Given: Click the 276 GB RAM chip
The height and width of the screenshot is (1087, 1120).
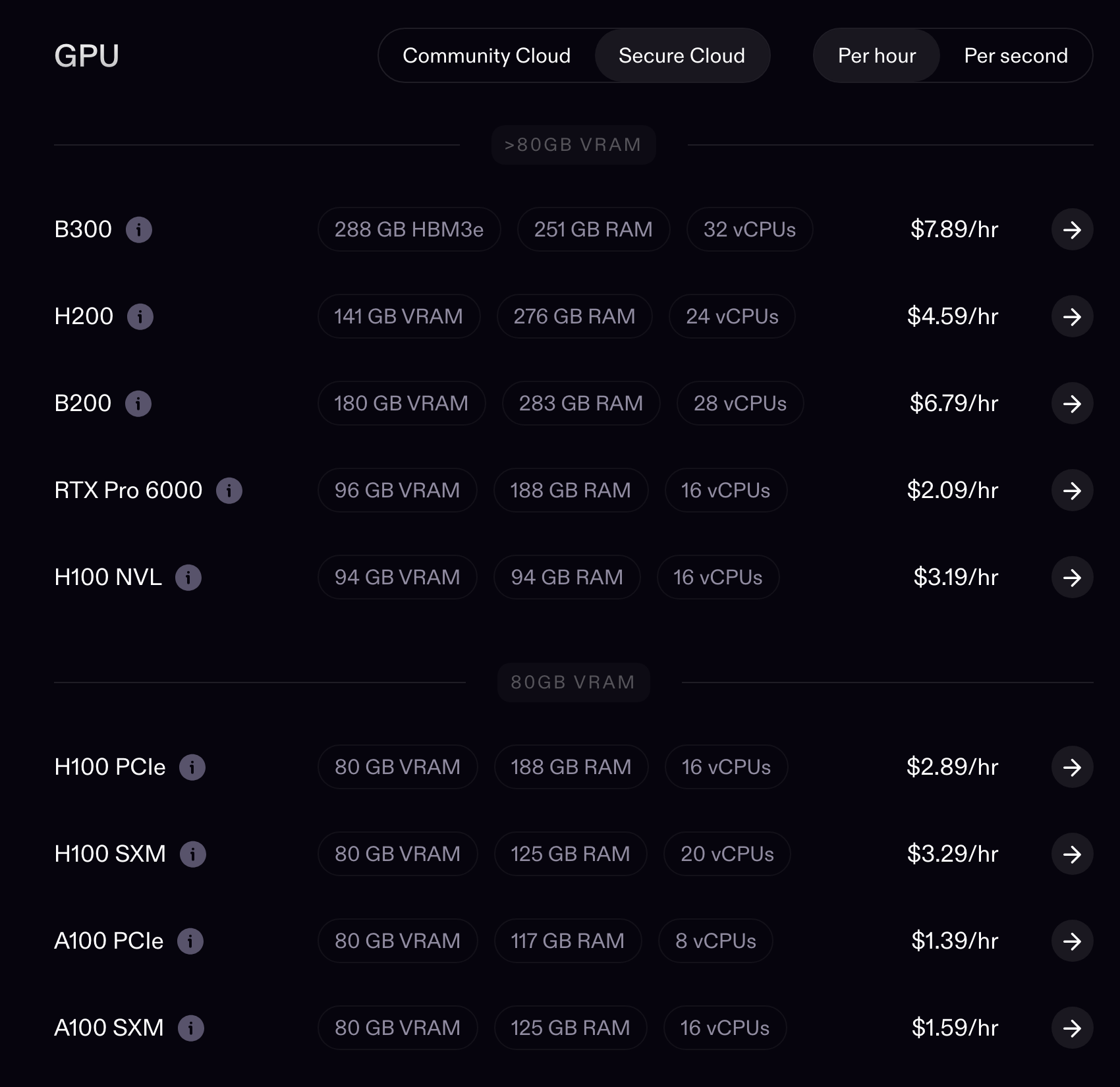Looking at the screenshot, I should coord(574,316).
